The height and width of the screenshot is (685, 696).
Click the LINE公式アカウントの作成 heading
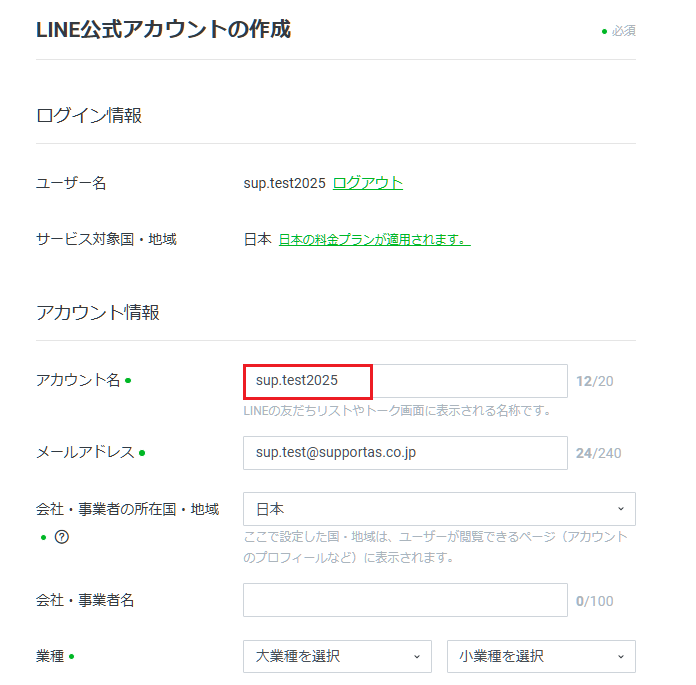coord(163,30)
